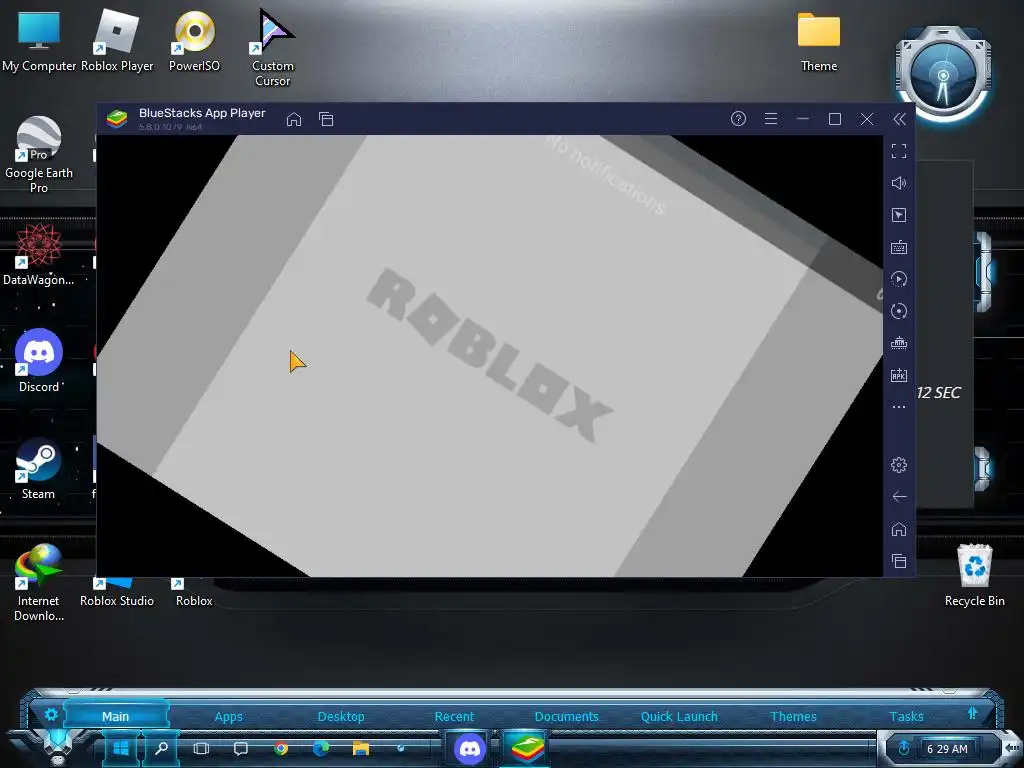Select PowerISO desktop shortcut
This screenshot has width=1024, height=768.
tap(194, 40)
